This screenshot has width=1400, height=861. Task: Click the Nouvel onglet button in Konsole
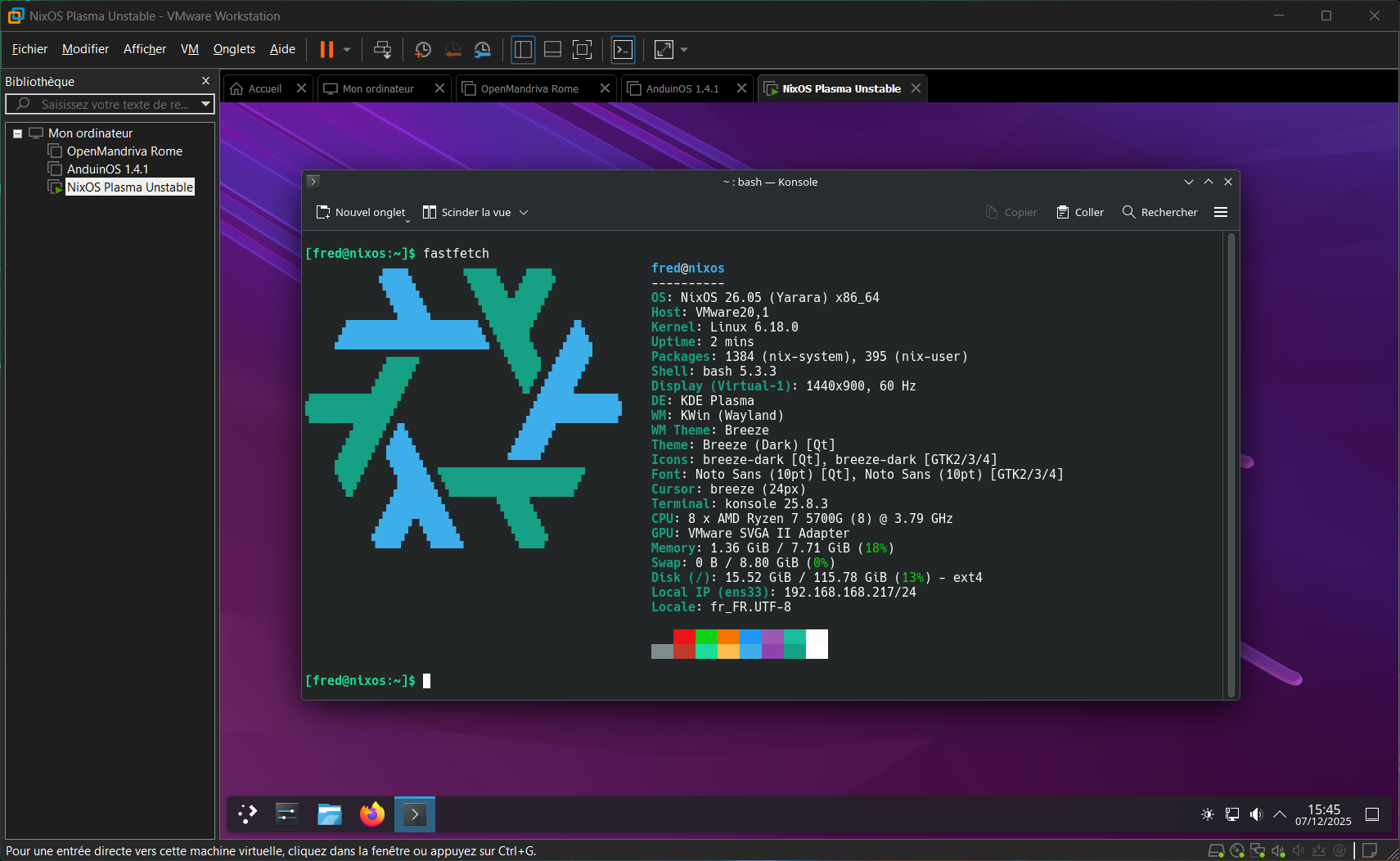coord(361,213)
